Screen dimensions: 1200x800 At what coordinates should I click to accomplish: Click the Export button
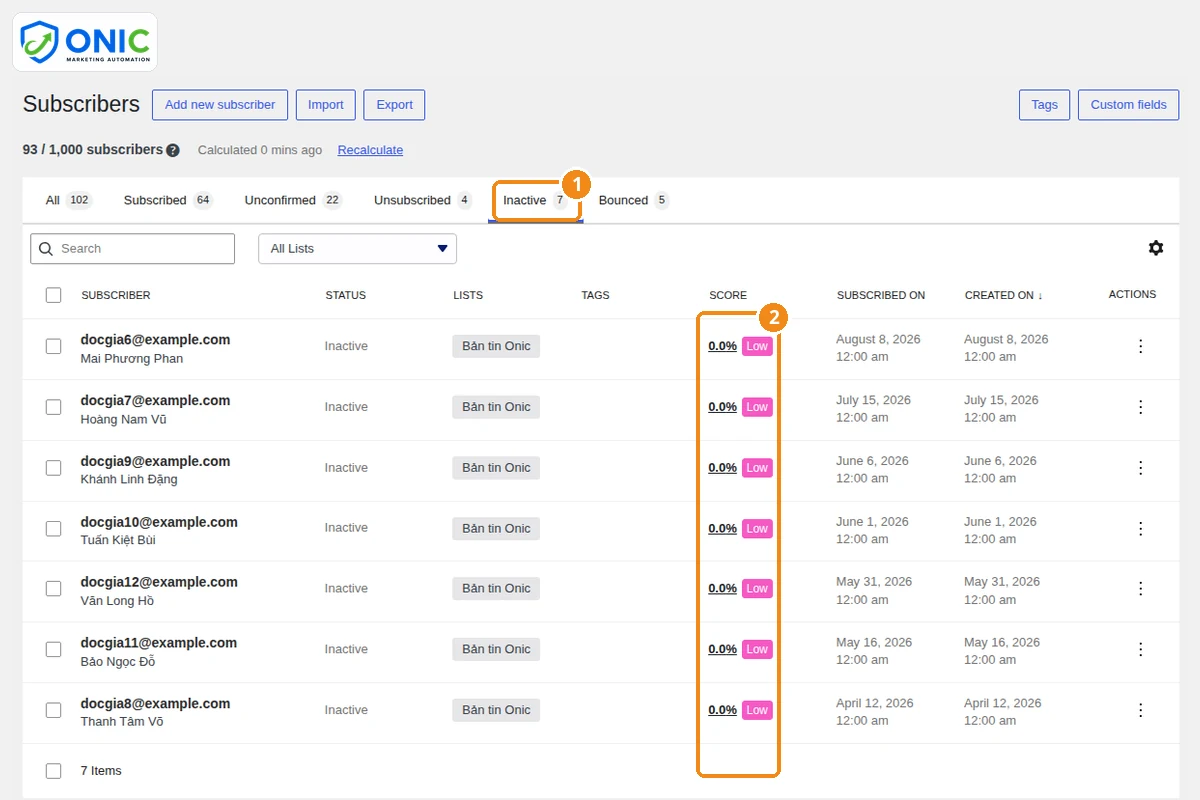395,105
